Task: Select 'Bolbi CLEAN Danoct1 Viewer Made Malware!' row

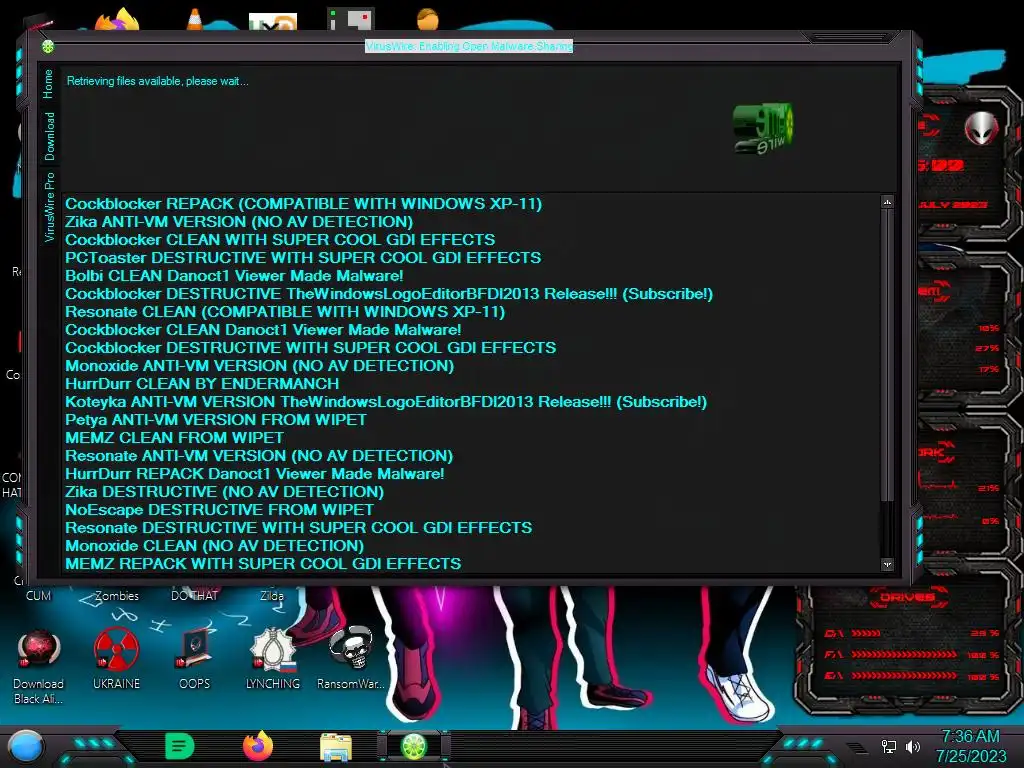Action: tap(234, 276)
